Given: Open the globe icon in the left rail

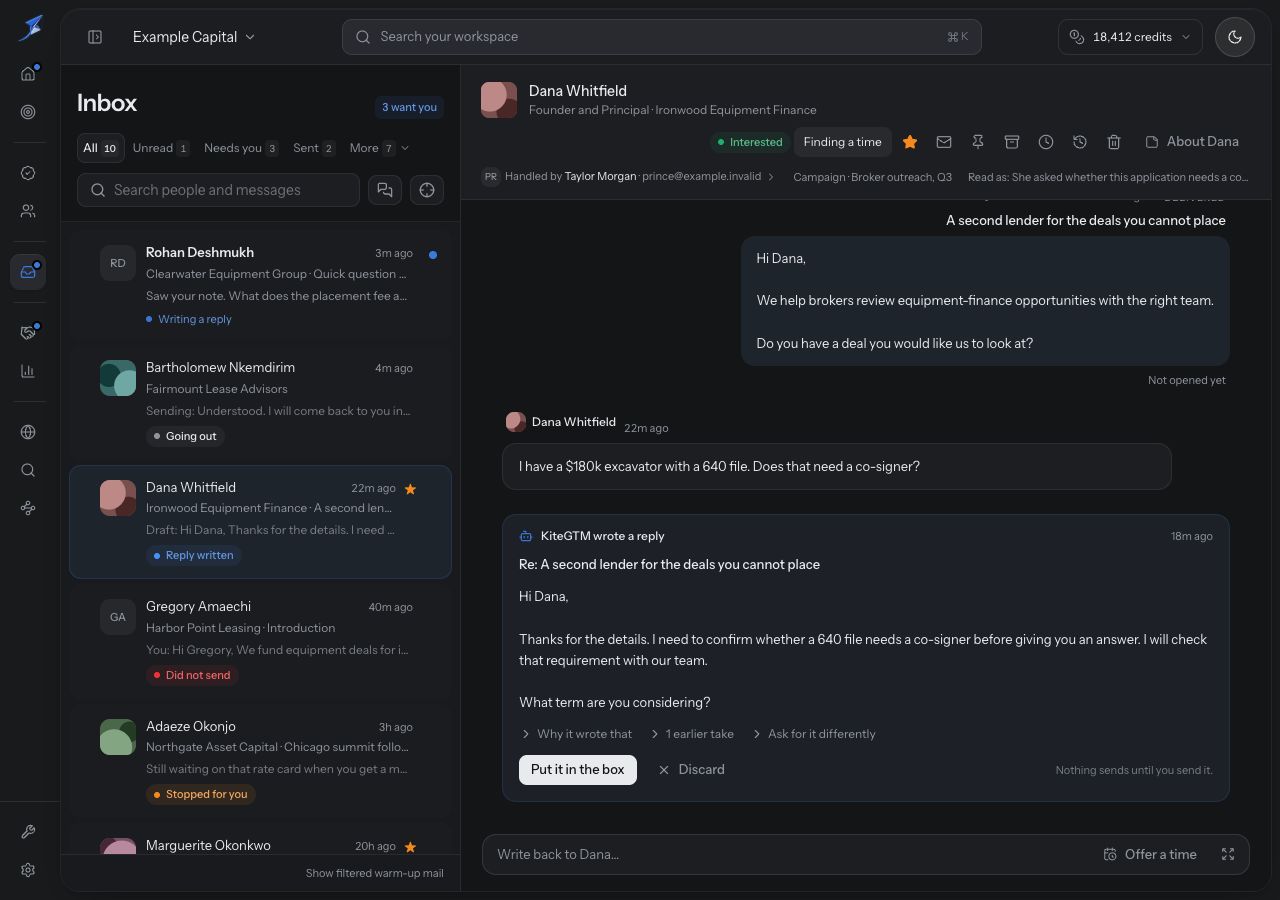Looking at the screenshot, I should [28, 432].
